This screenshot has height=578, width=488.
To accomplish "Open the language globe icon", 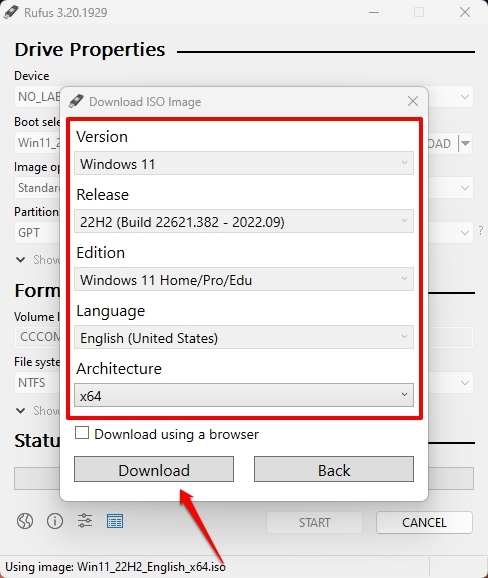I will click(25, 521).
